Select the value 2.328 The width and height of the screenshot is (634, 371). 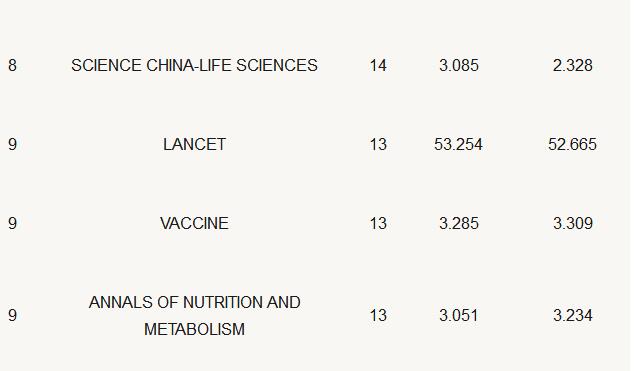coord(573,65)
